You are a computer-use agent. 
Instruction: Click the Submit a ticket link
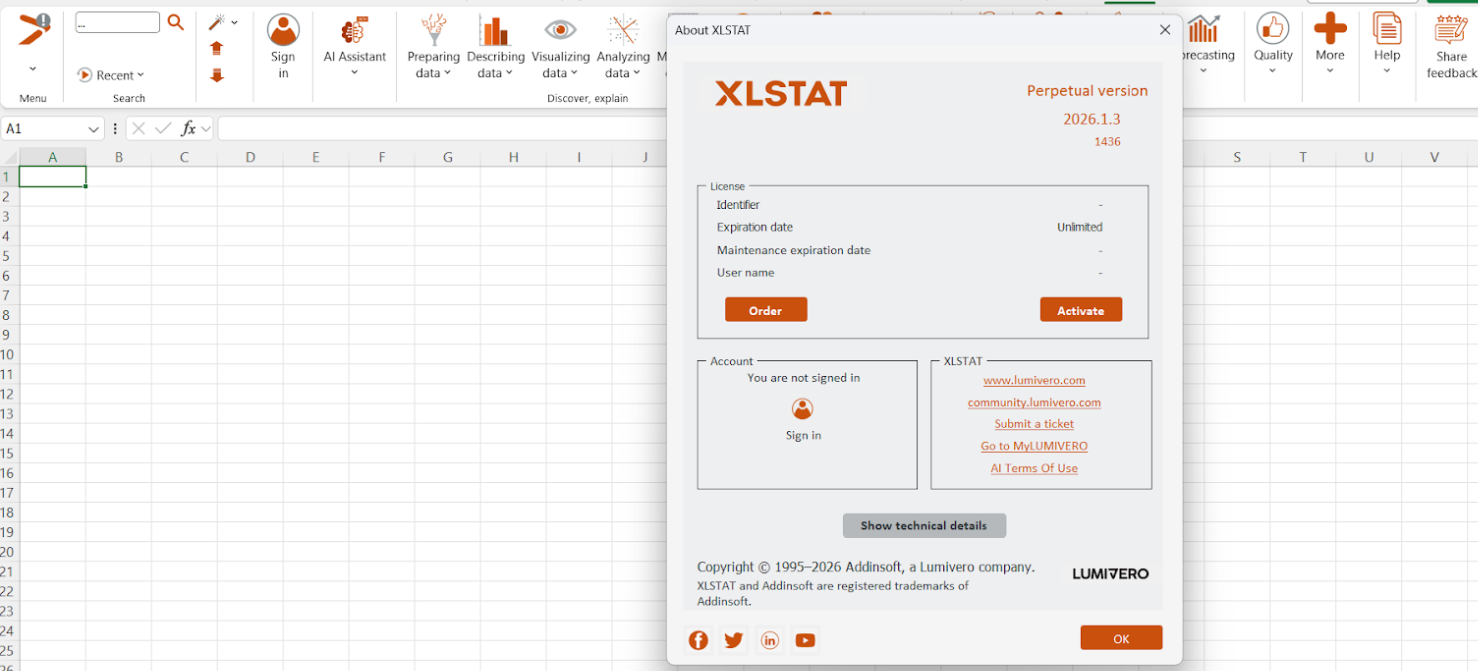[x=1034, y=424]
